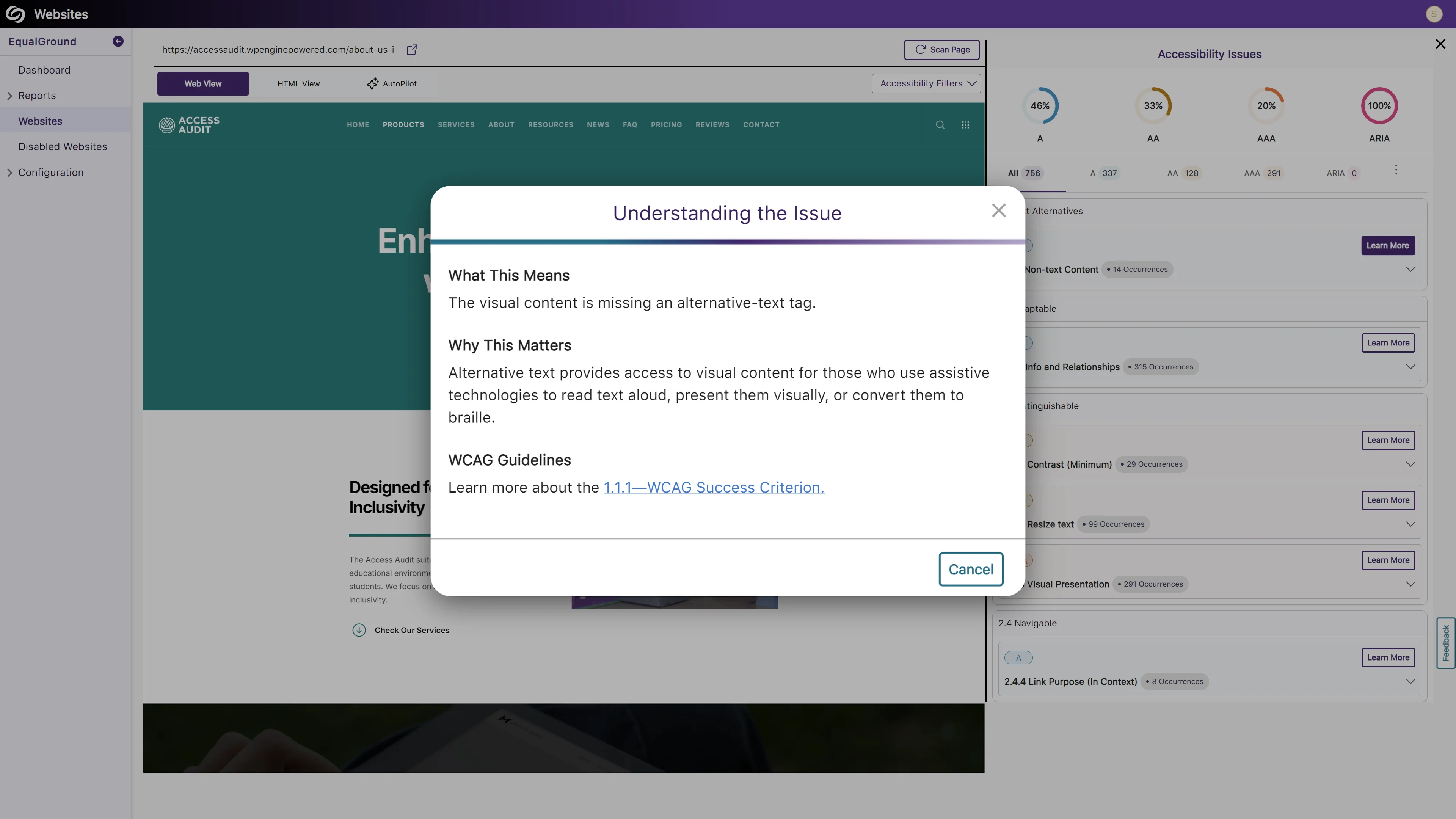The height and width of the screenshot is (819, 1456).
Task: Collapse the sidebar with the arrow icon
Action: tap(118, 41)
